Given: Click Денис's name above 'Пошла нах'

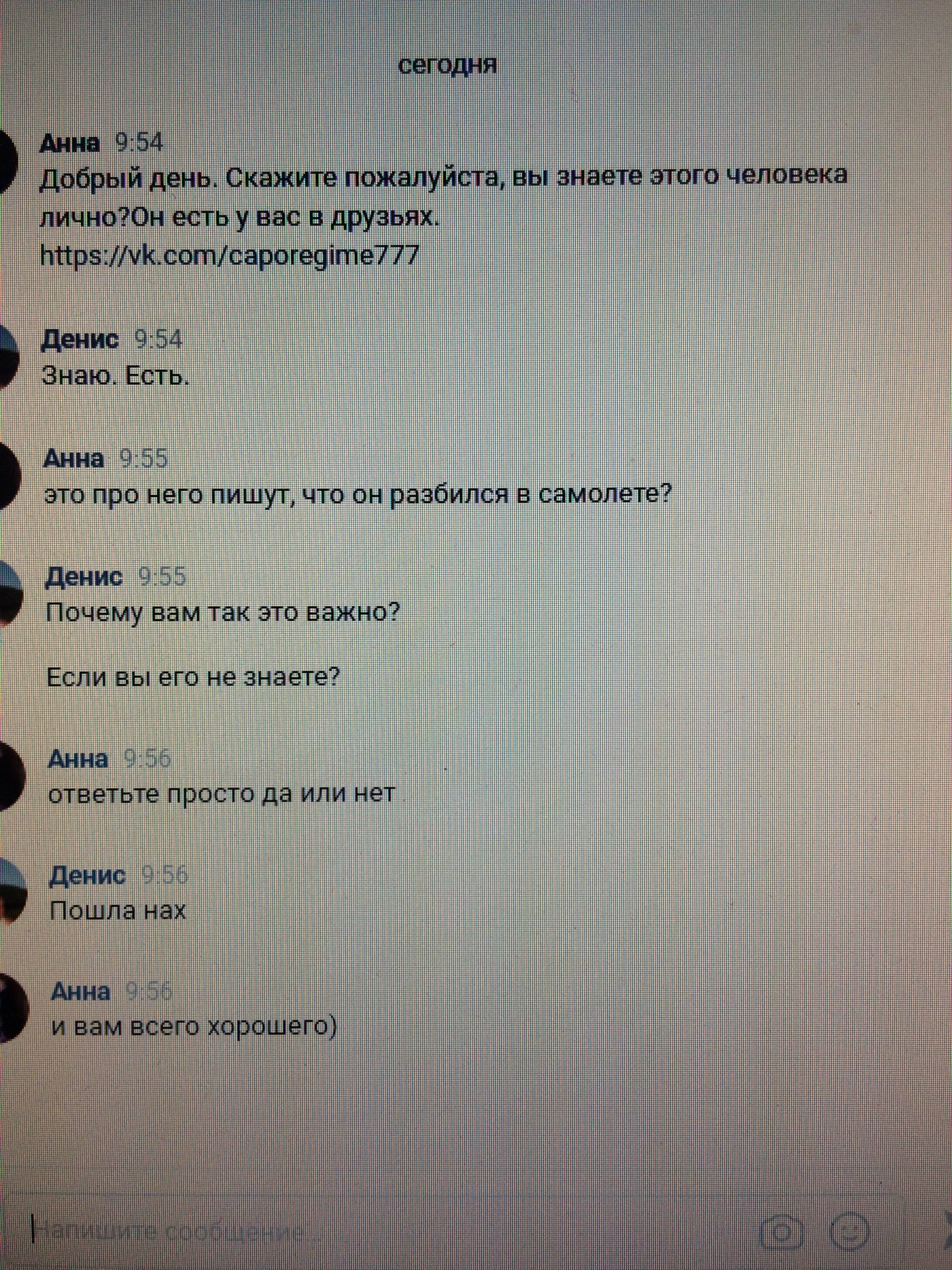Looking at the screenshot, I should (88, 875).
